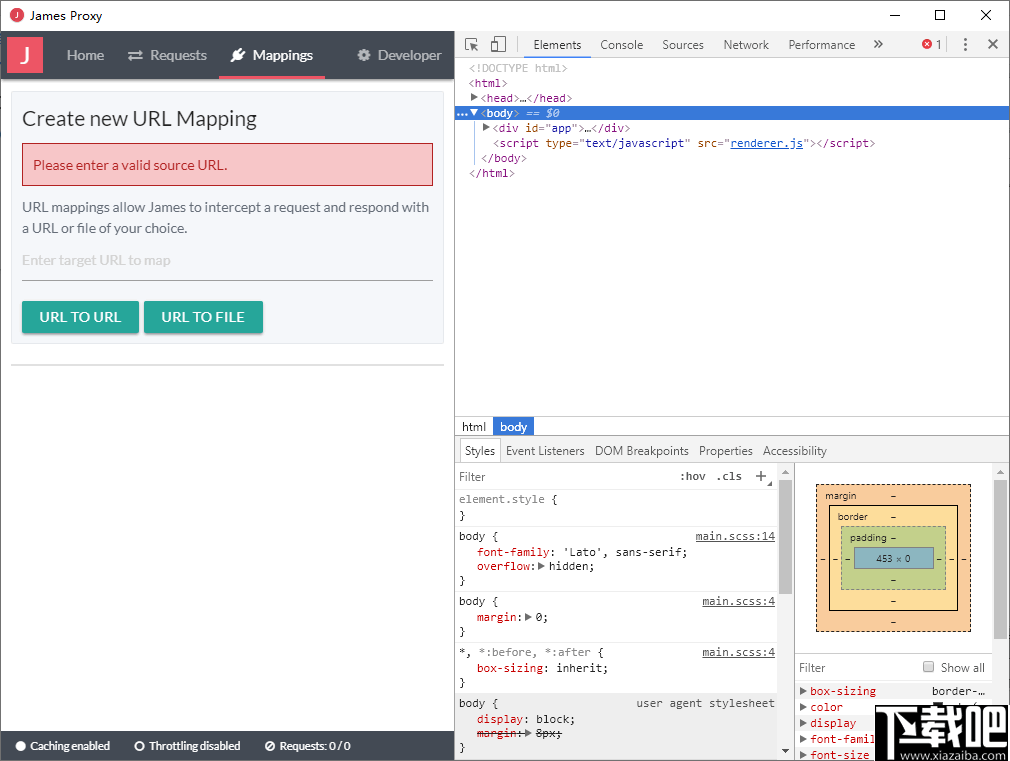Add a new style rule with the plus icon

click(761, 476)
